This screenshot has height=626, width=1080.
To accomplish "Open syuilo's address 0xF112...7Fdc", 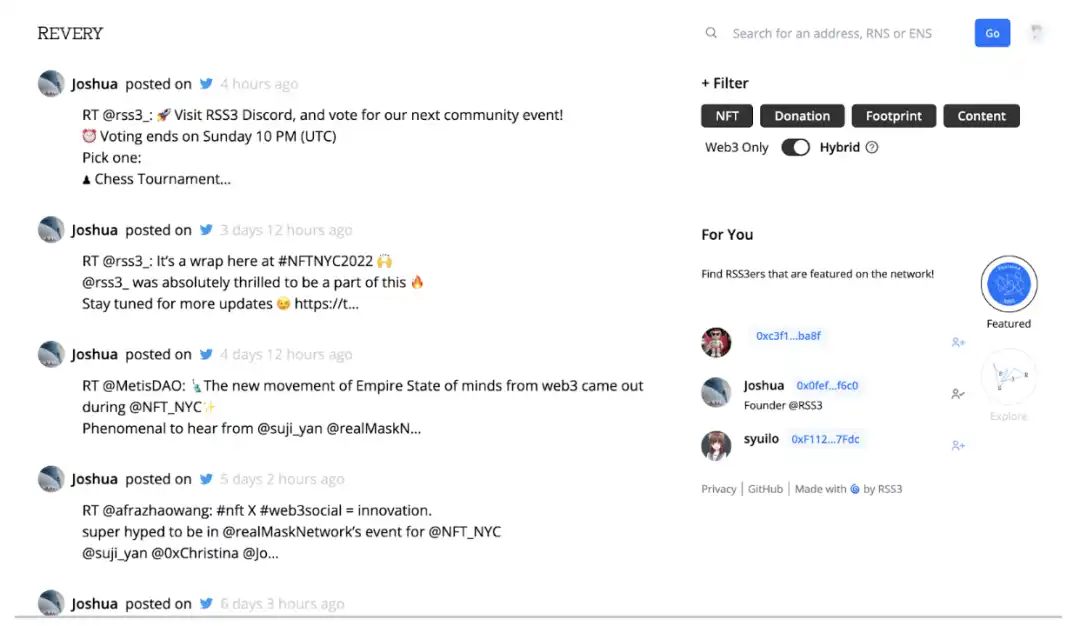I will pos(825,439).
